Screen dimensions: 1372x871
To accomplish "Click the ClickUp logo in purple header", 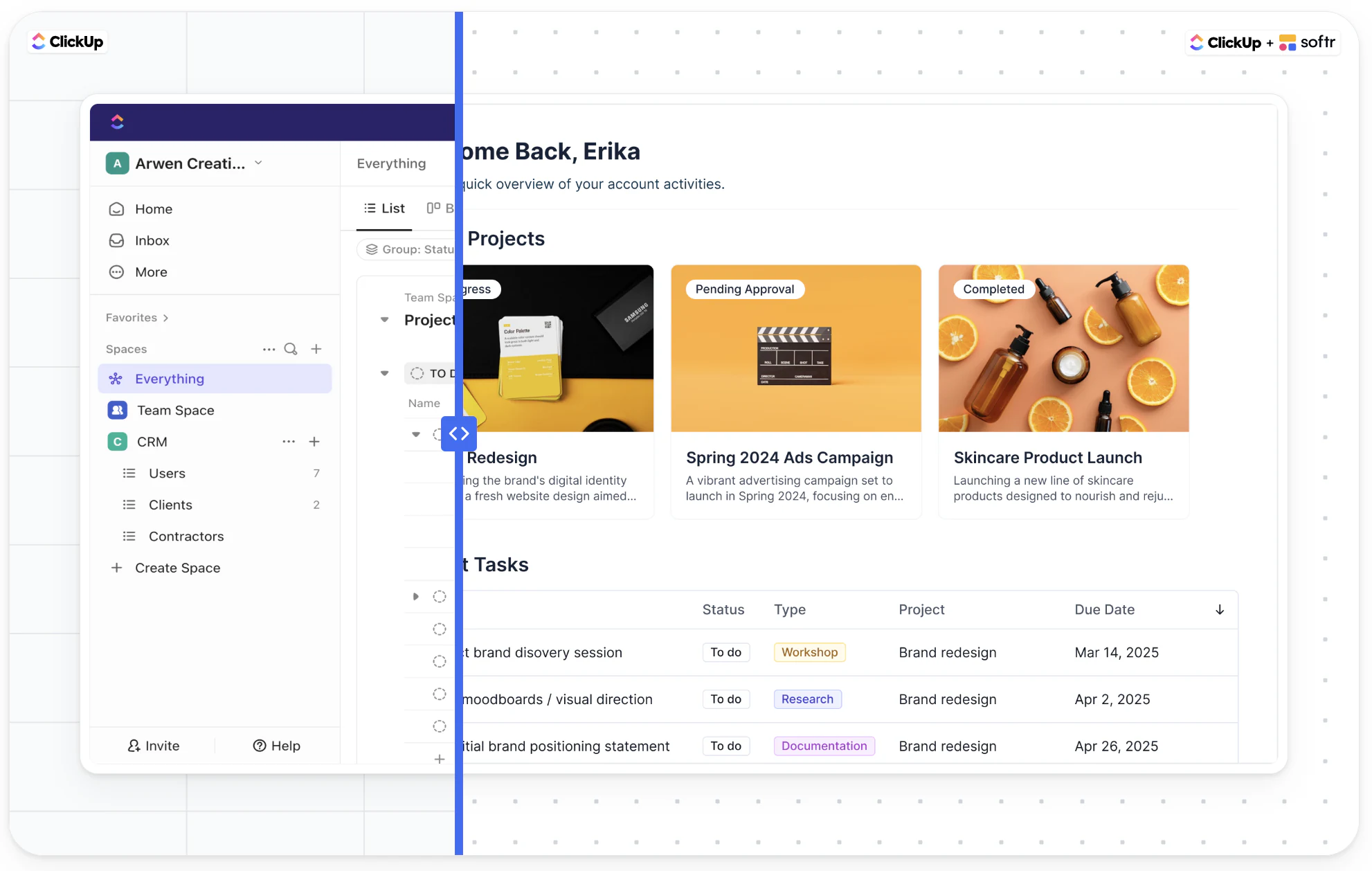I will click(118, 122).
